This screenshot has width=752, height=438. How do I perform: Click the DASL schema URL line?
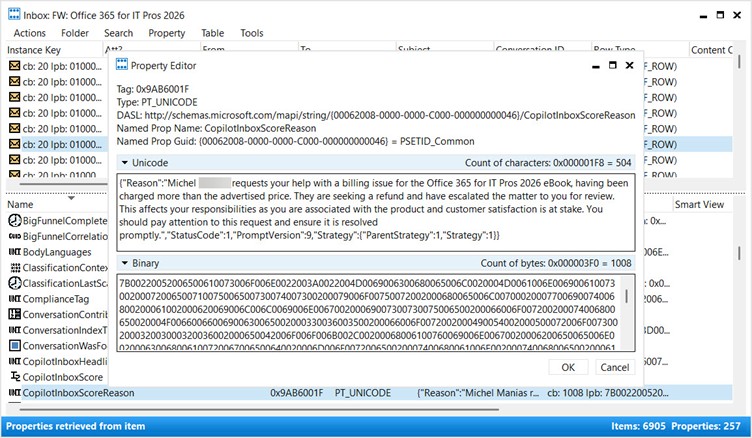376,115
